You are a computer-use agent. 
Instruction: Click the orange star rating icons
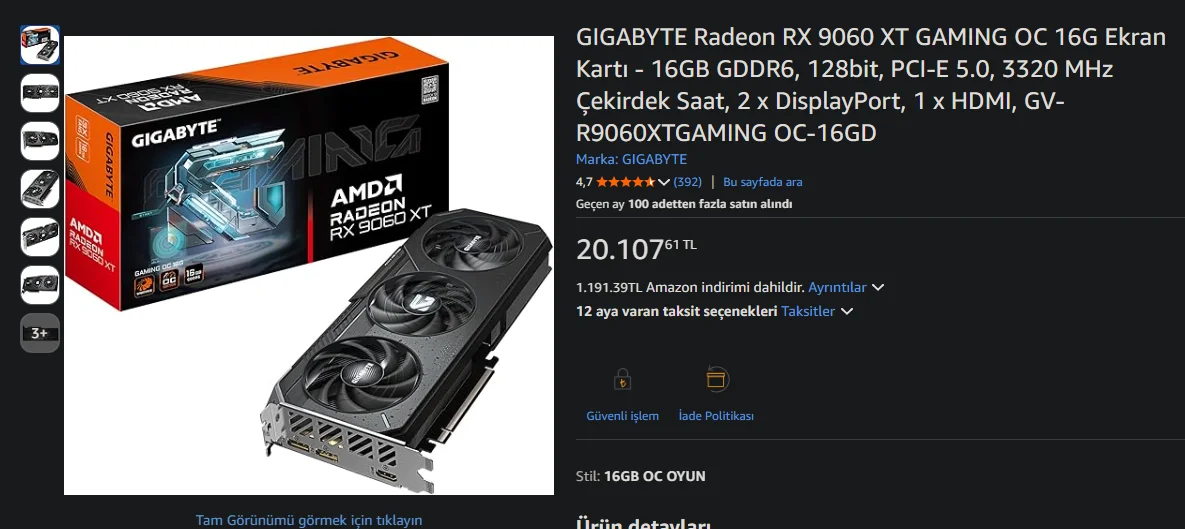pos(625,182)
